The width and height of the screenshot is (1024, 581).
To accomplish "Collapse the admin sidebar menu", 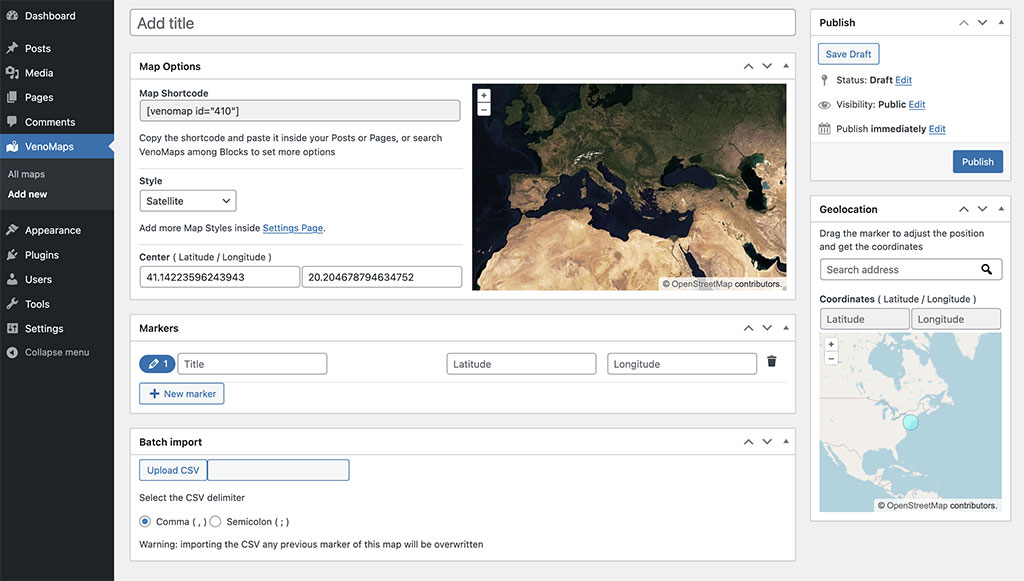I will (x=57, y=353).
